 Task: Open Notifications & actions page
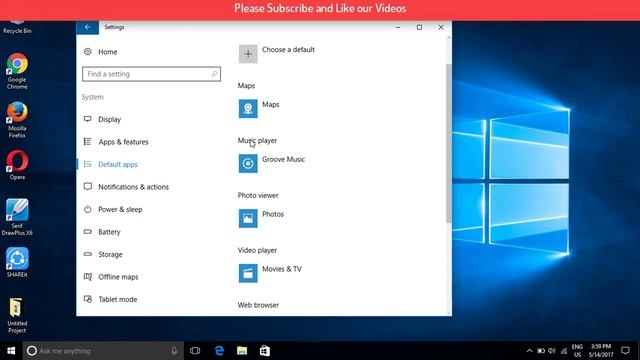tap(133, 187)
